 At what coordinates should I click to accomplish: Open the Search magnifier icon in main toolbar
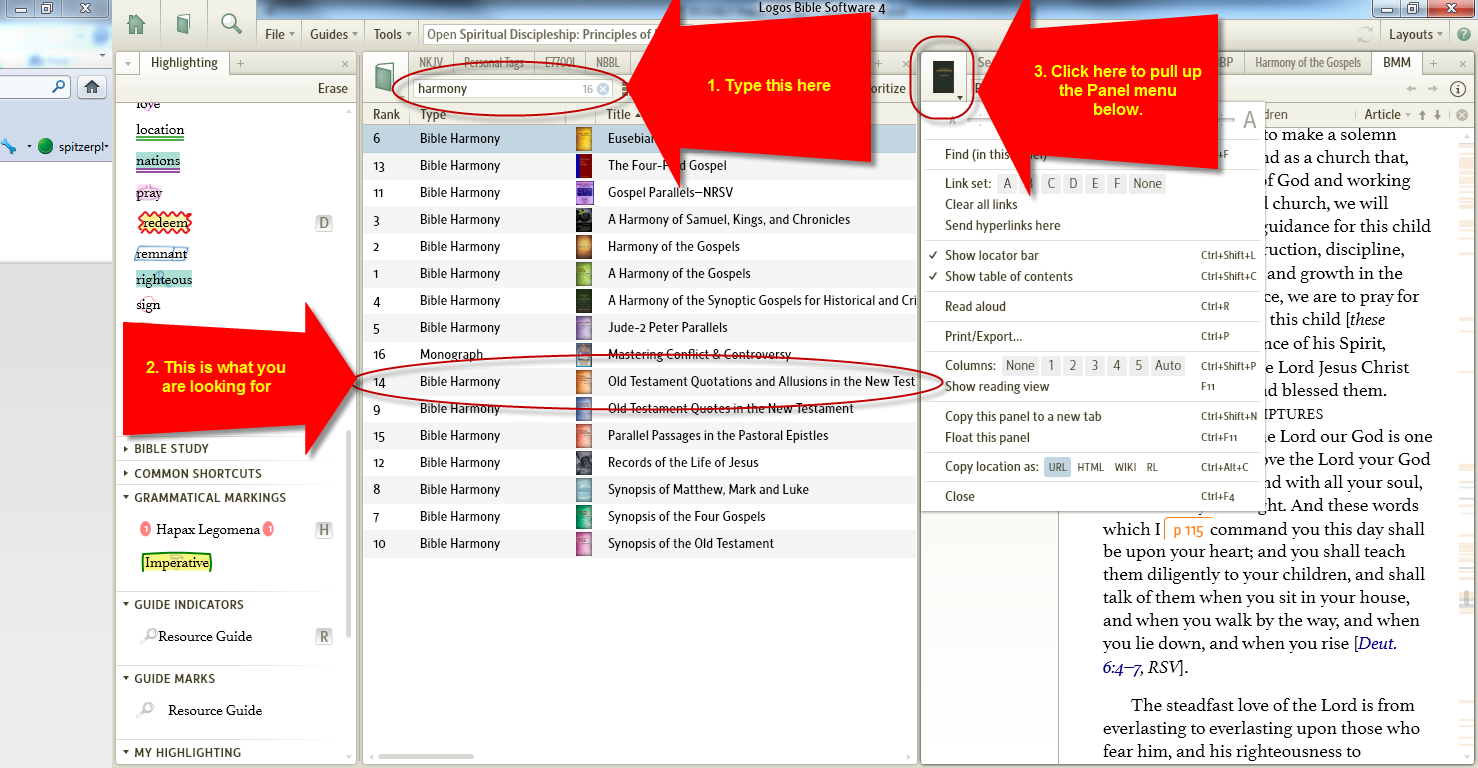[231, 24]
